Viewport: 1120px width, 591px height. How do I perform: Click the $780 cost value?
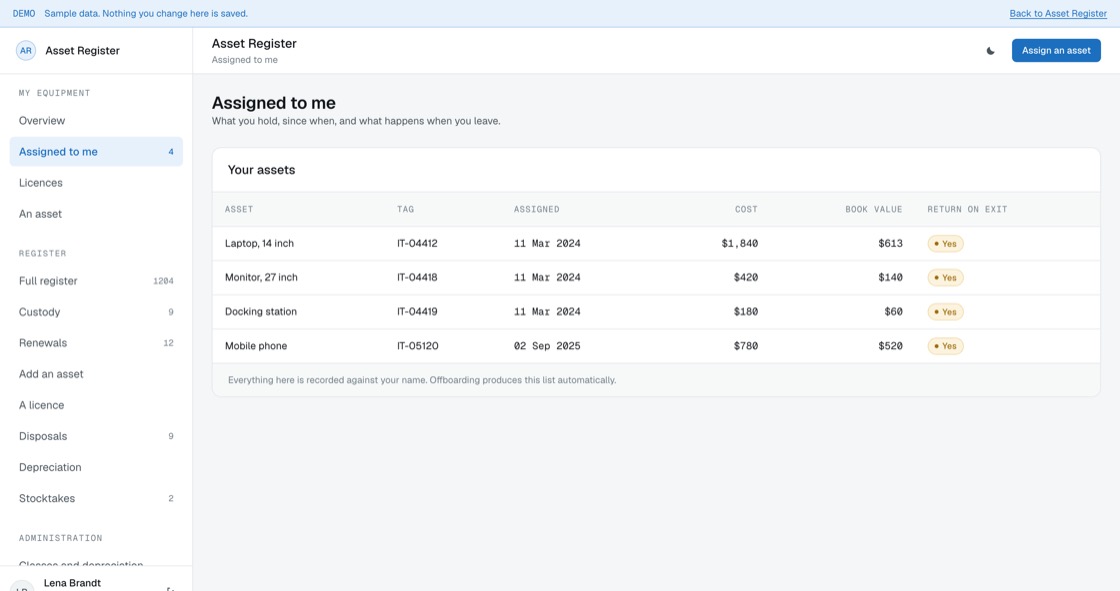pyautogui.click(x=746, y=346)
